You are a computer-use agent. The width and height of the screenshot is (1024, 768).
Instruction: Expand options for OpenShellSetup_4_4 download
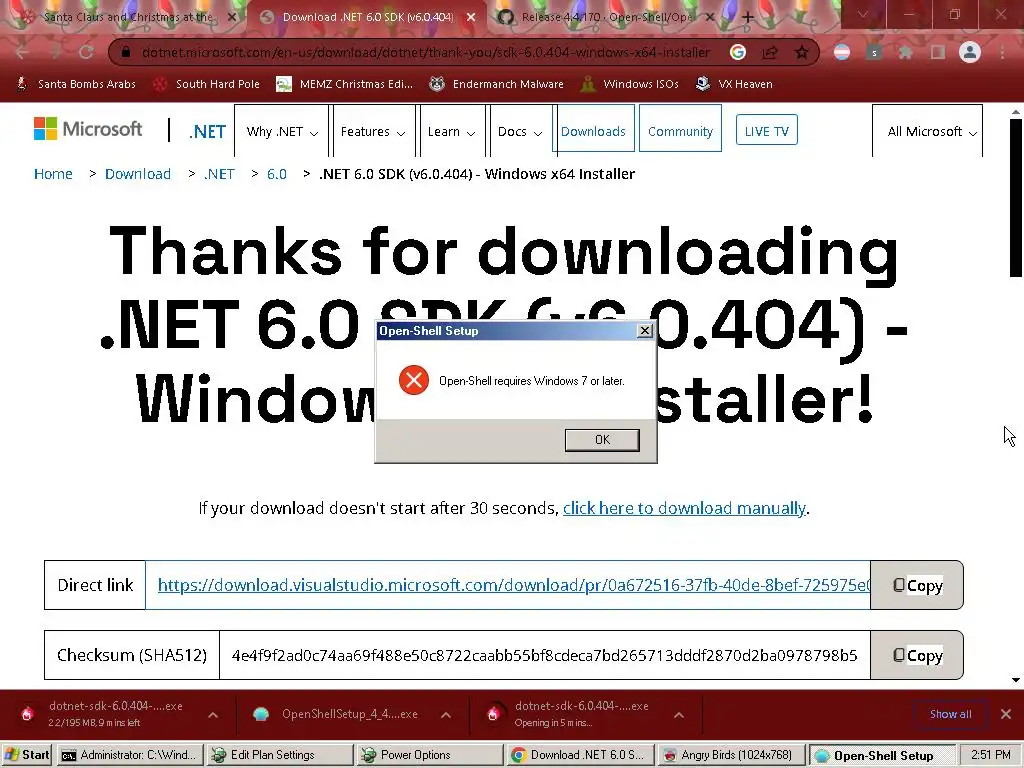445,715
